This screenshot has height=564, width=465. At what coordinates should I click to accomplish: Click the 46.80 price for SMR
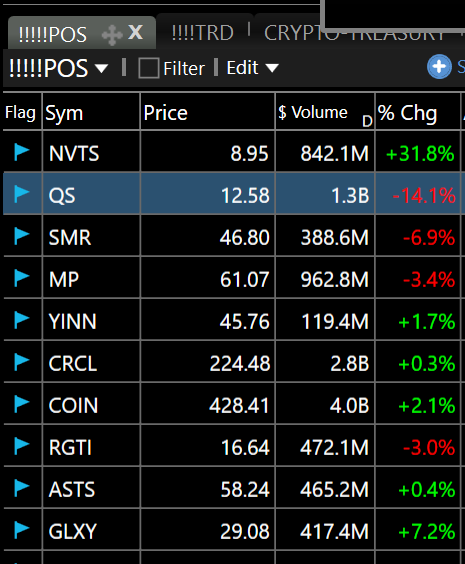245,238
